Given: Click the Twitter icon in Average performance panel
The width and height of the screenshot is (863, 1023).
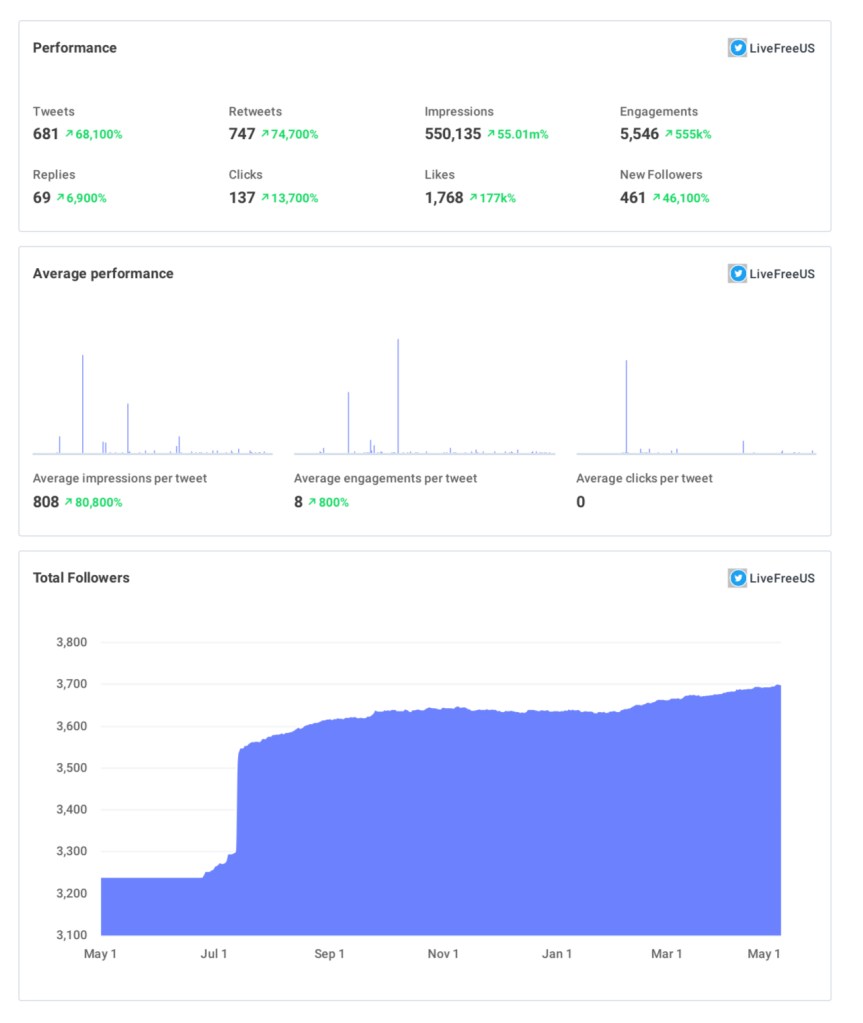Looking at the screenshot, I should (x=737, y=274).
